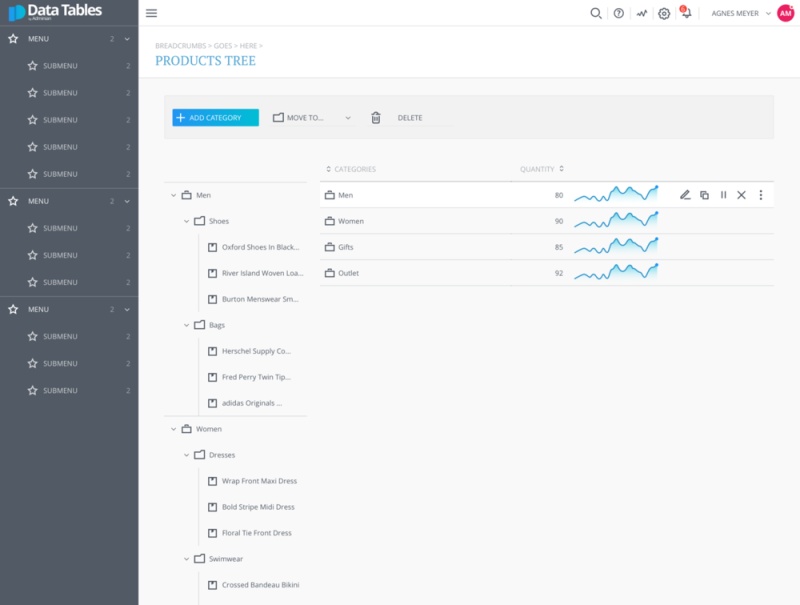The height and width of the screenshot is (605, 800).
Task: Click the trash icon in the toolbar
Action: point(376,118)
